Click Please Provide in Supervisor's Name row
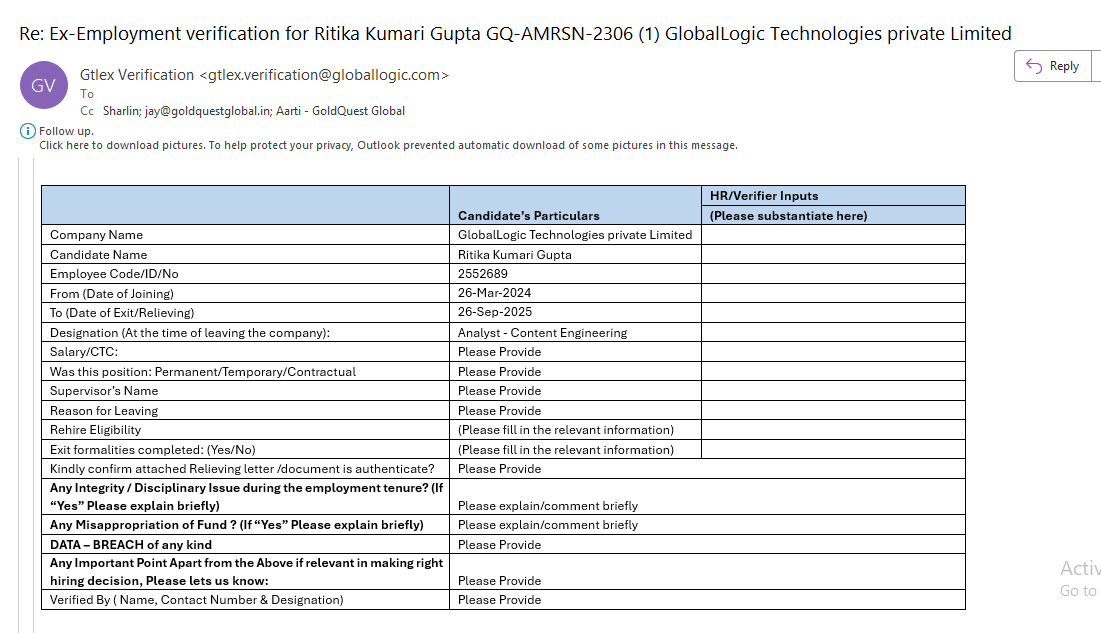The height and width of the screenshot is (633, 1101). tap(499, 391)
